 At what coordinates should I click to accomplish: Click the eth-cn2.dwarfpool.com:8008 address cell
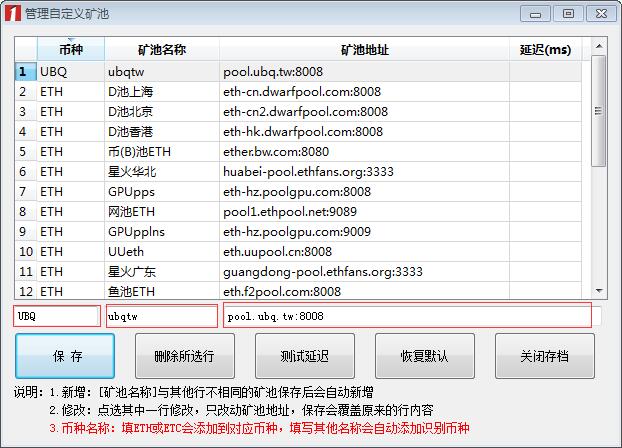pos(365,112)
